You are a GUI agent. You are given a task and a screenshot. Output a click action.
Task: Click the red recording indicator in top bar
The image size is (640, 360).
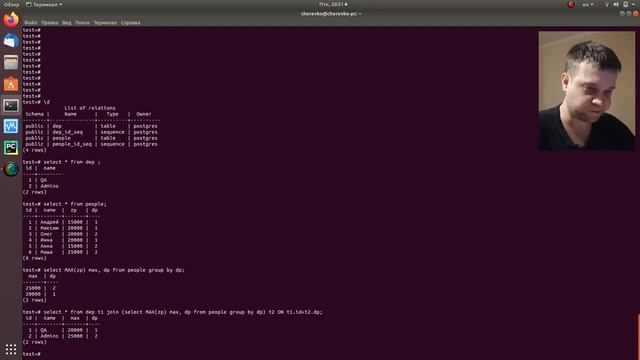(571, 4)
